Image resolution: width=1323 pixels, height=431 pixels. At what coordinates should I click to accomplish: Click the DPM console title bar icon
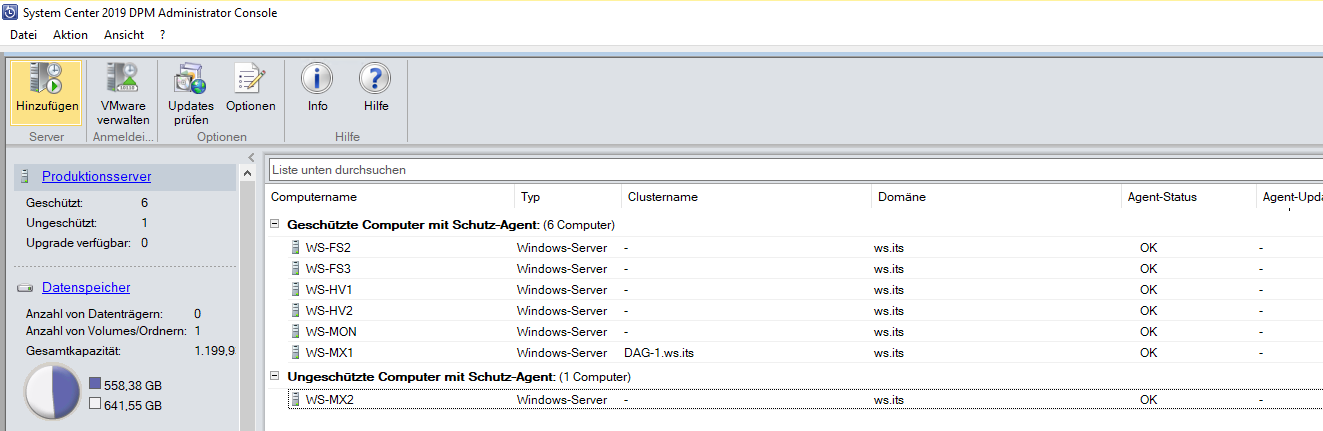[10, 13]
